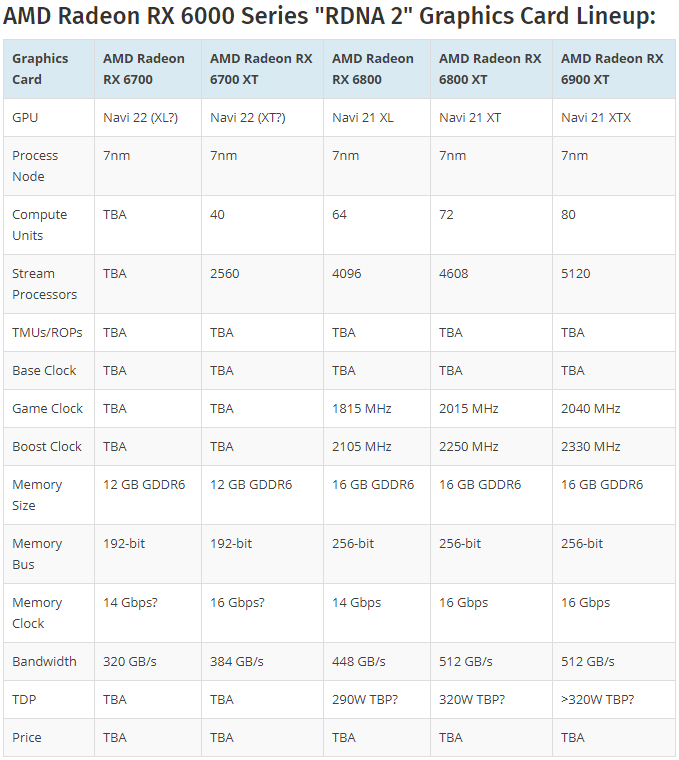Click the RDNA 2 Graphics Card Lineup heading

[329, 16]
